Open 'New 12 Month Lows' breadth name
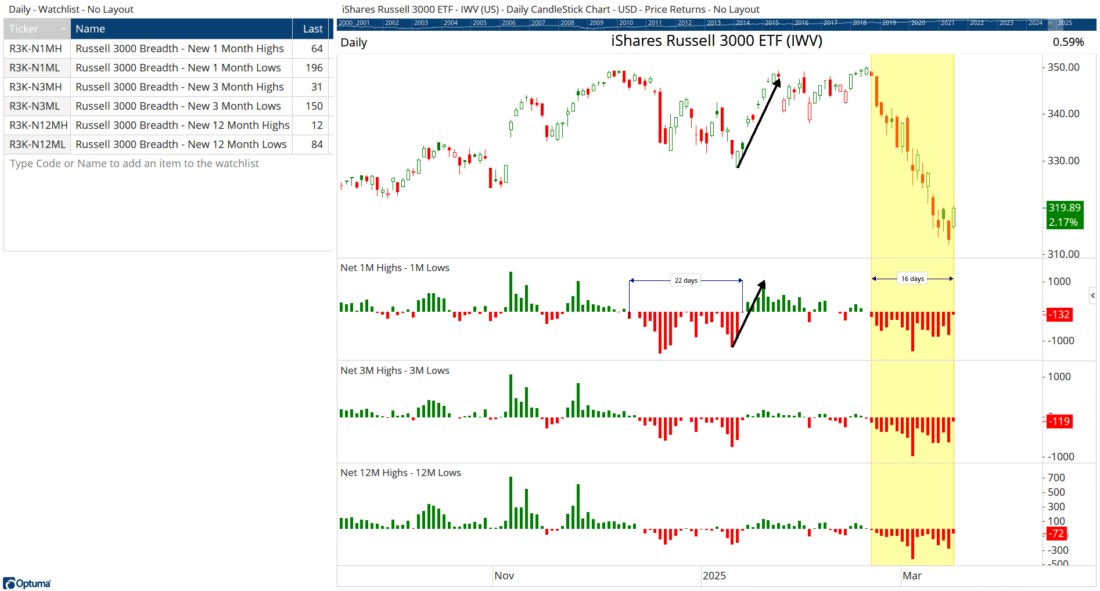The image size is (1100, 591). (x=181, y=144)
